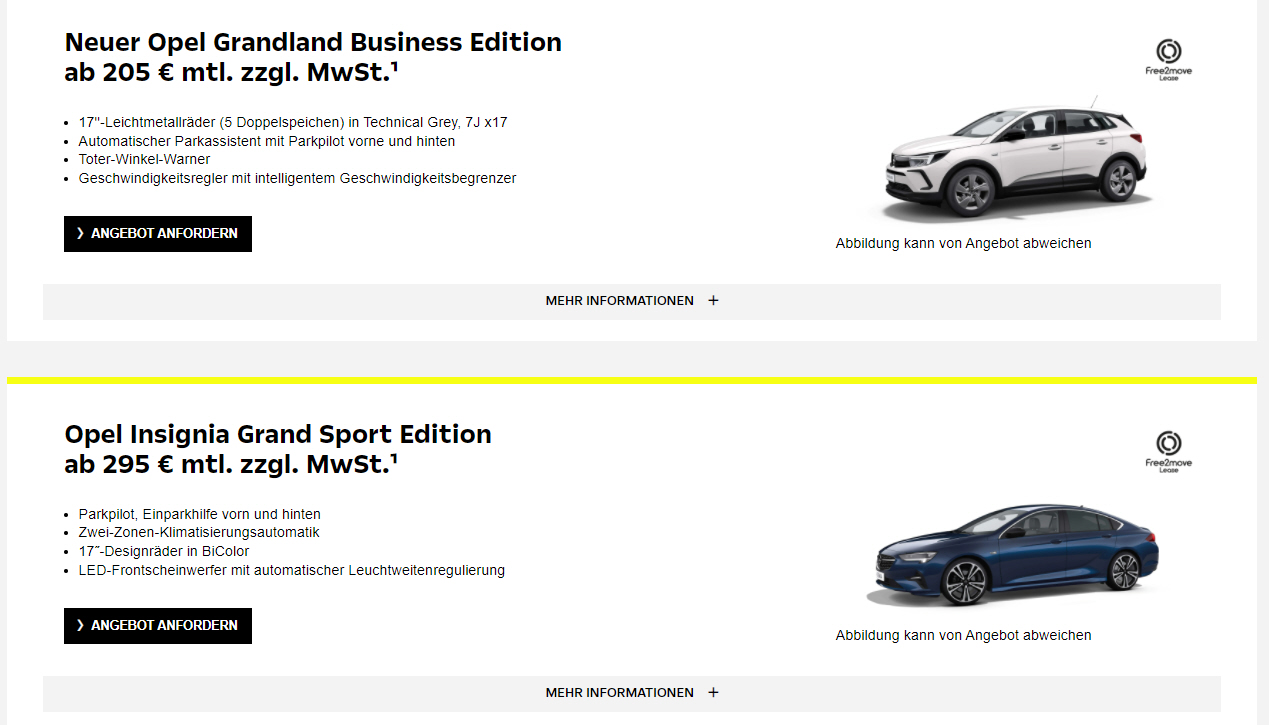Expand Mehr Informationen under the Grandland offer

point(632,301)
